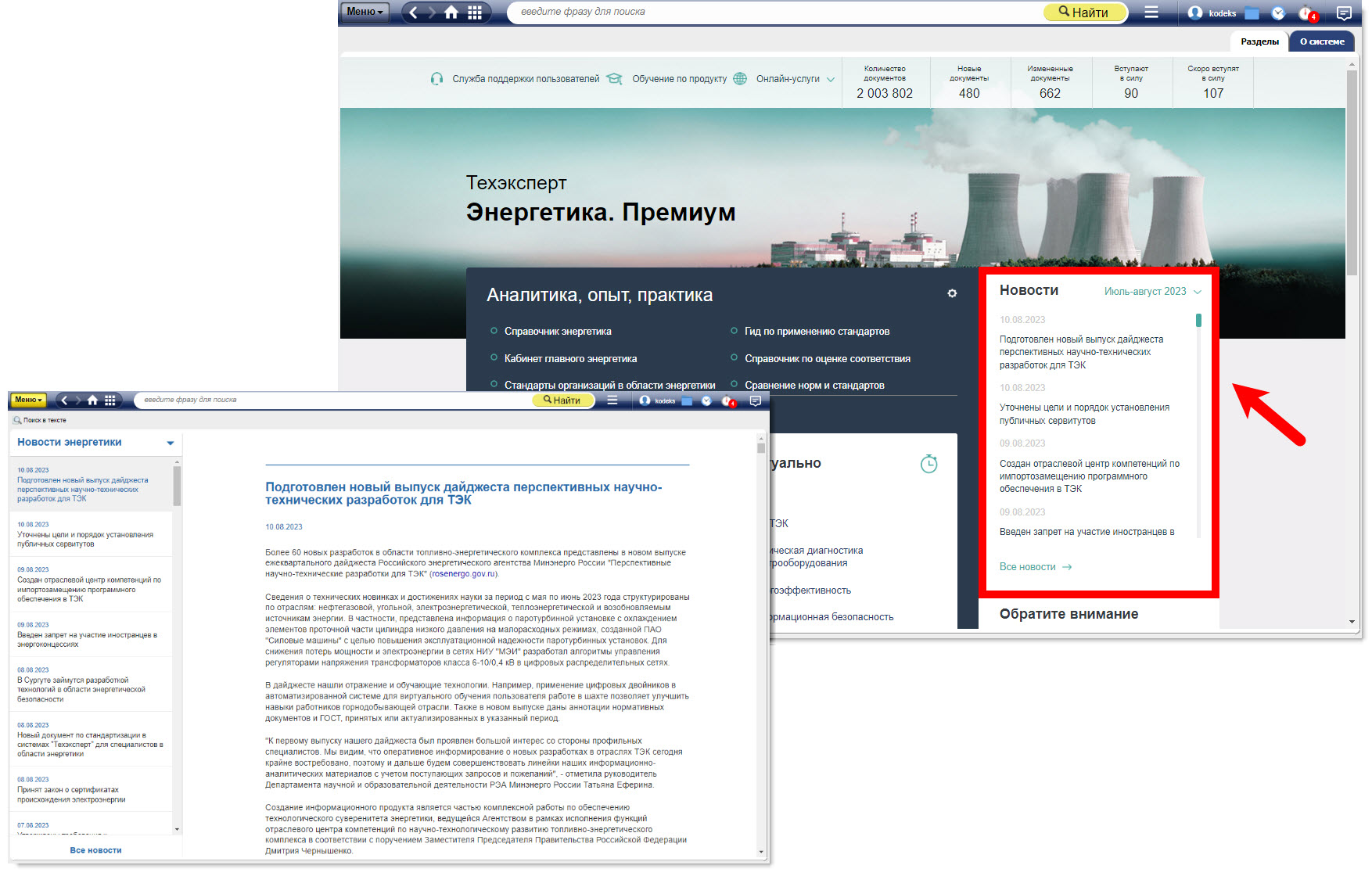Click the globe online services icon
The height and width of the screenshot is (876, 1372).
point(740,78)
